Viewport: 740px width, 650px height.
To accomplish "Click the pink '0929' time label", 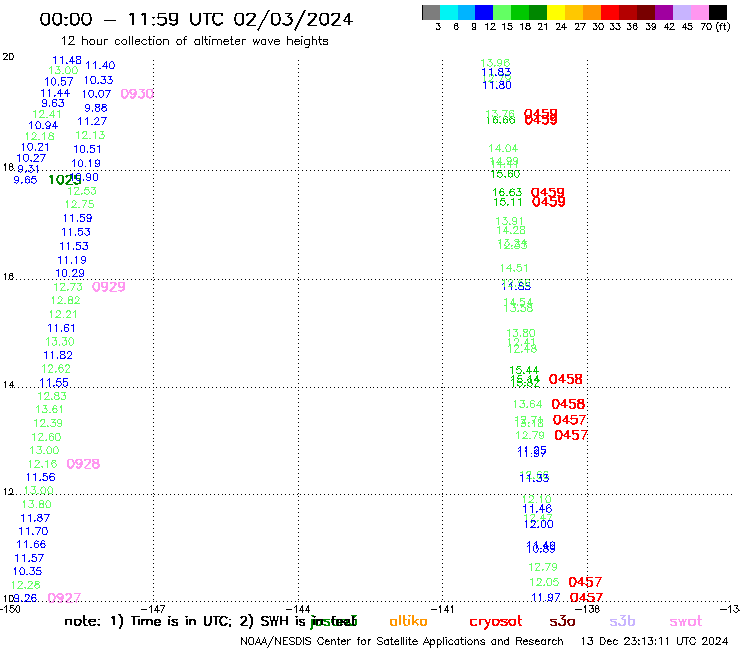I will pos(109,287).
